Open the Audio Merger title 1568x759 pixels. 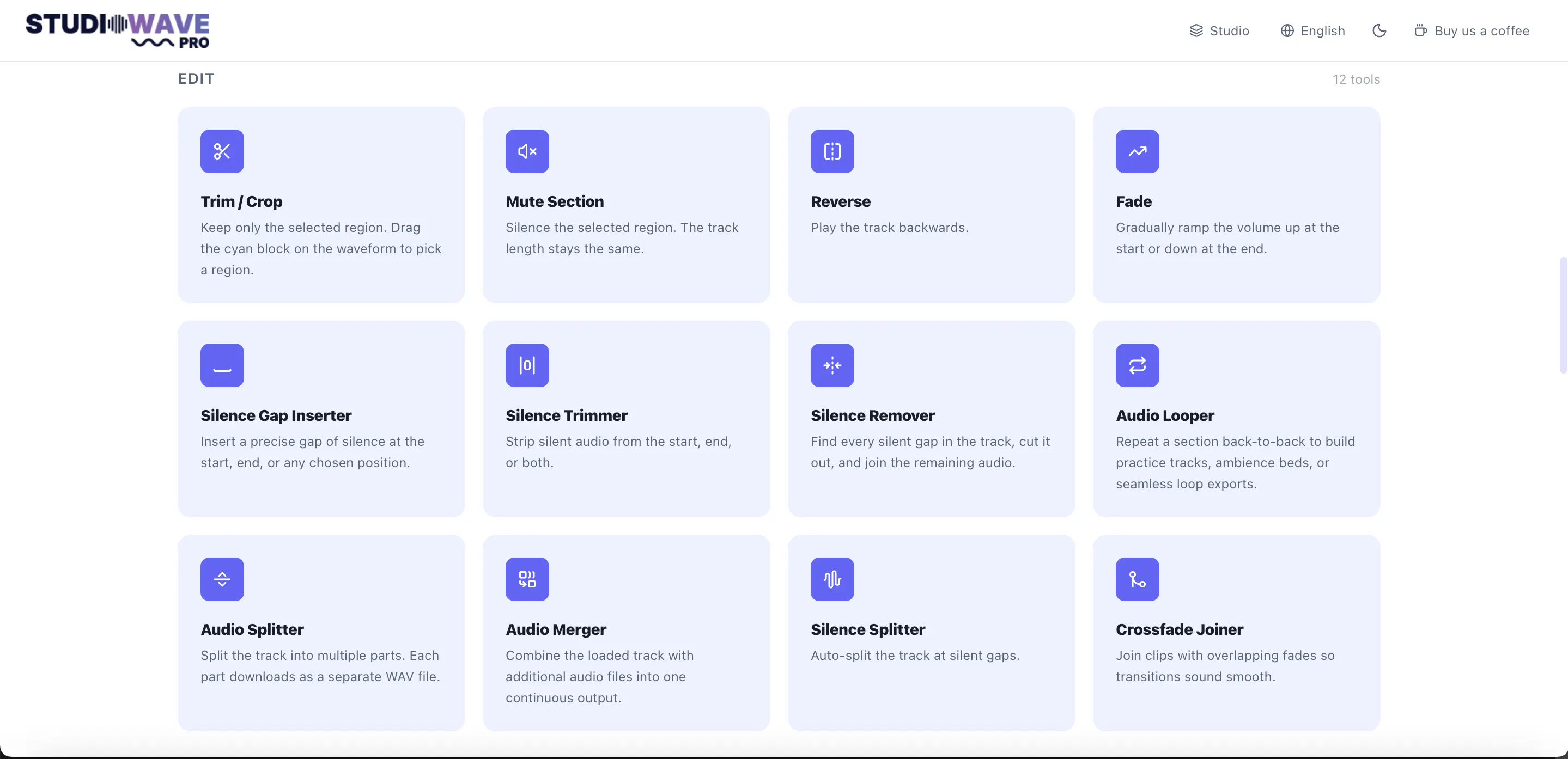(556, 629)
